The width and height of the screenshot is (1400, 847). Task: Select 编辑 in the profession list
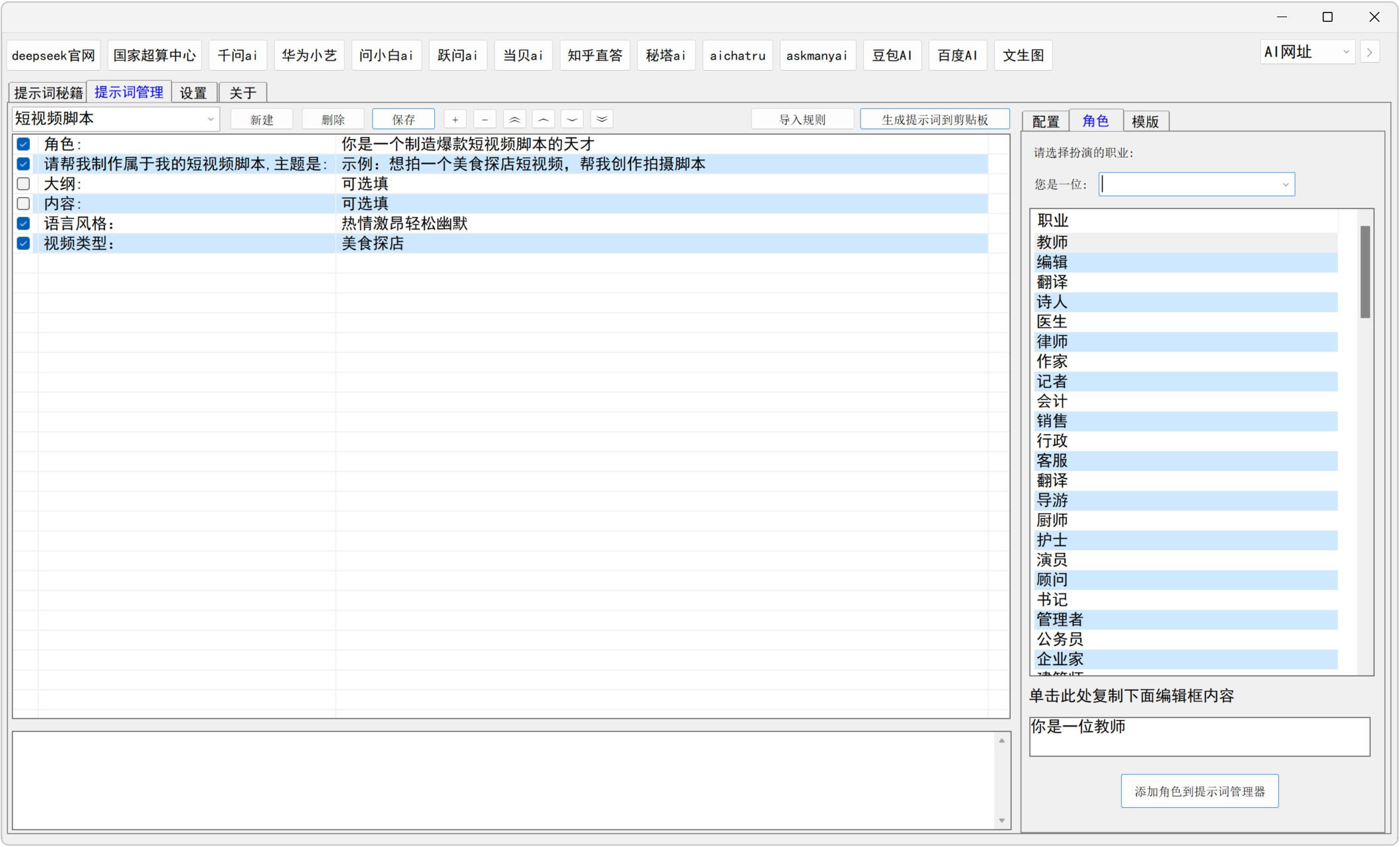(1186, 262)
